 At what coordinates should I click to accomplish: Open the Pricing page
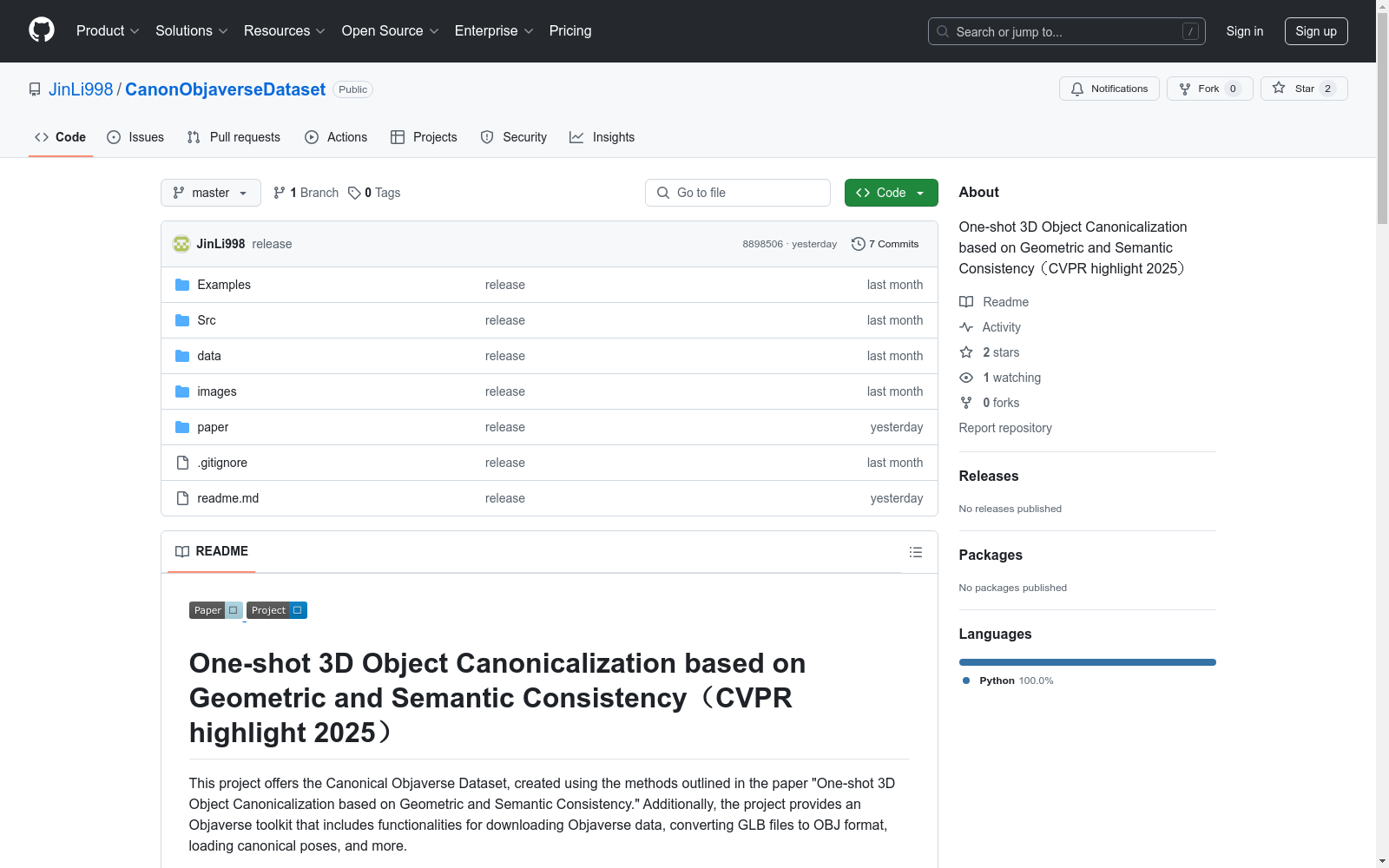(570, 30)
